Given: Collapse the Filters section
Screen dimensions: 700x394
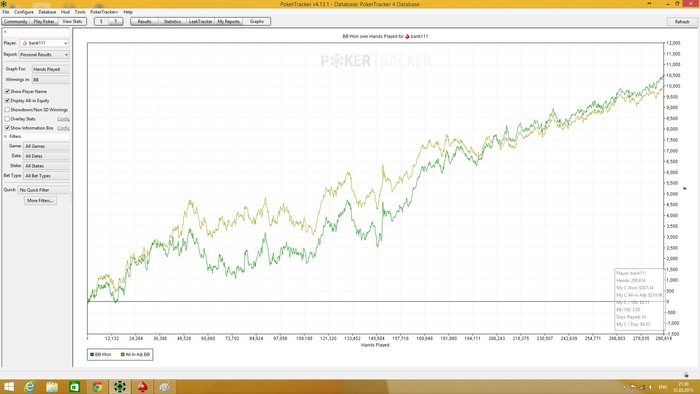Looking at the screenshot, I should pyautogui.click(x=6, y=137).
